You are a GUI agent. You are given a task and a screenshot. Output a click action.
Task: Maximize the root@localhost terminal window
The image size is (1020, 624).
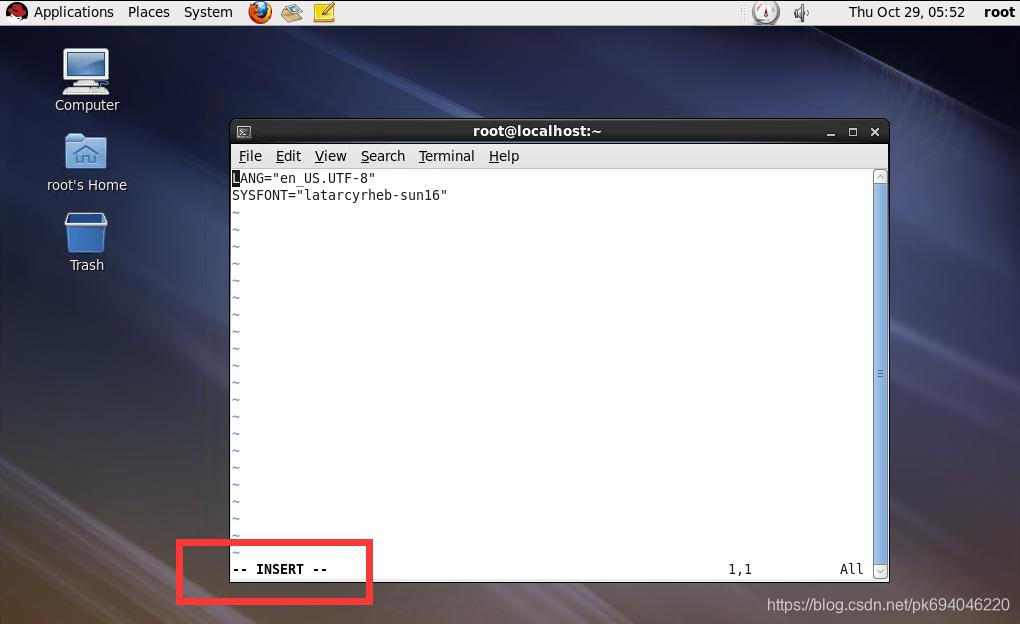click(x=853, y=132)
